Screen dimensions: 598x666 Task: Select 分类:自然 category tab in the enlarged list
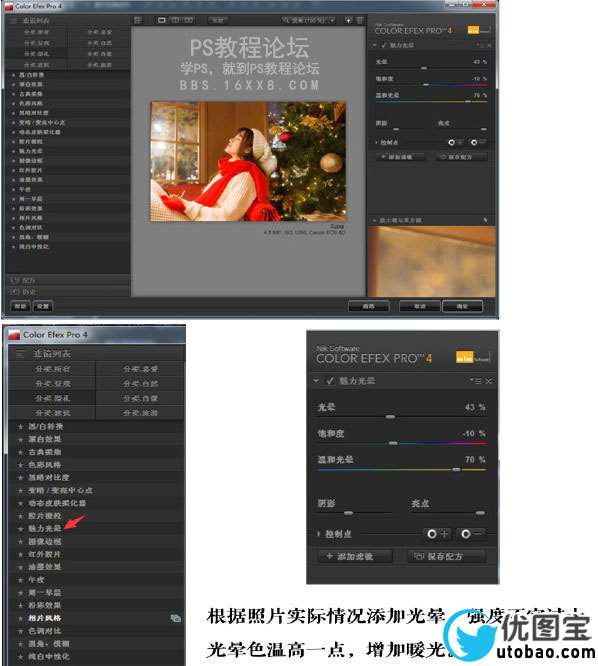(141, 384)
